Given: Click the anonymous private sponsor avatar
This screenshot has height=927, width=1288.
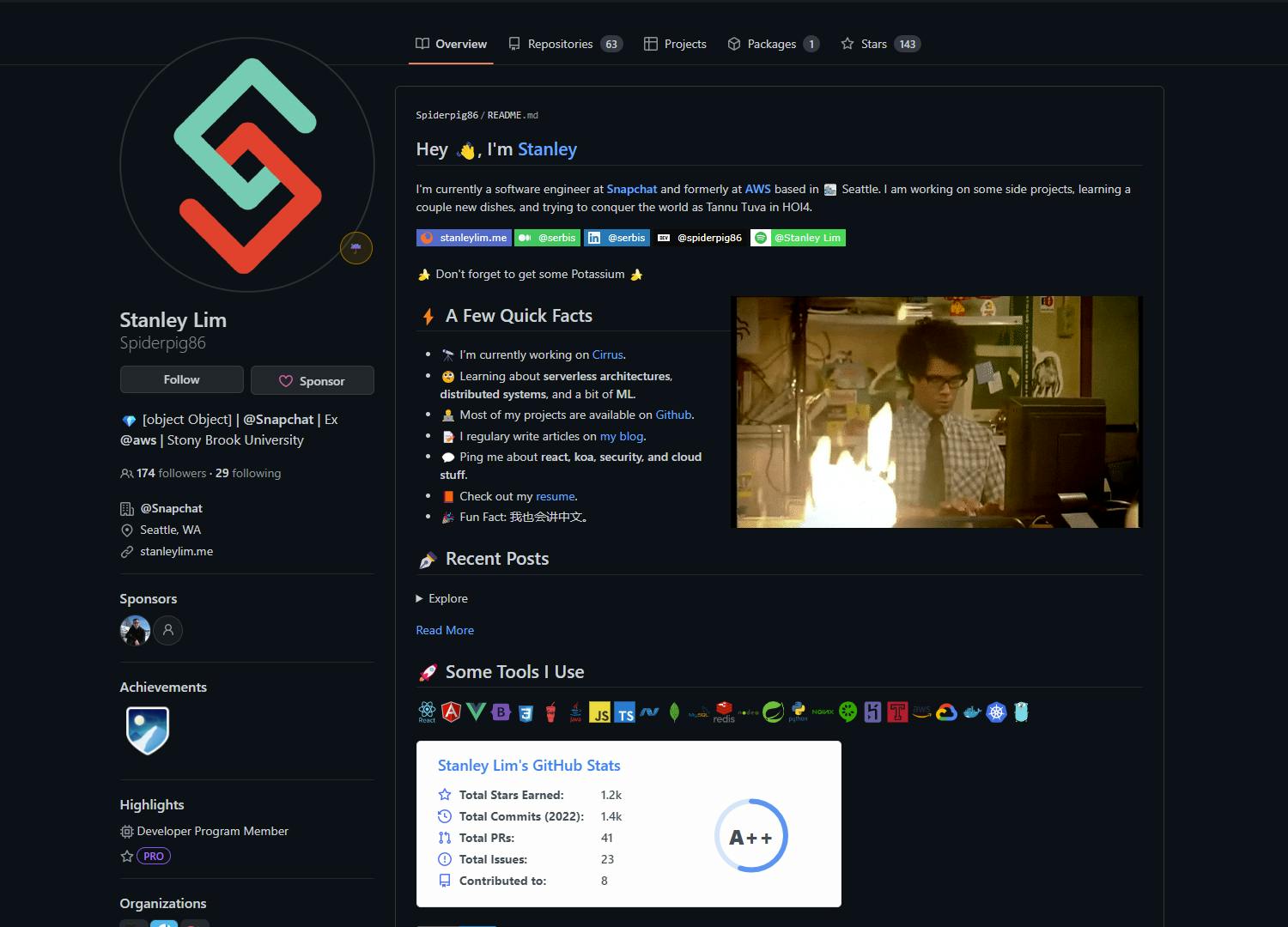Looking at the screenshot, I should (x=168, y=630).
